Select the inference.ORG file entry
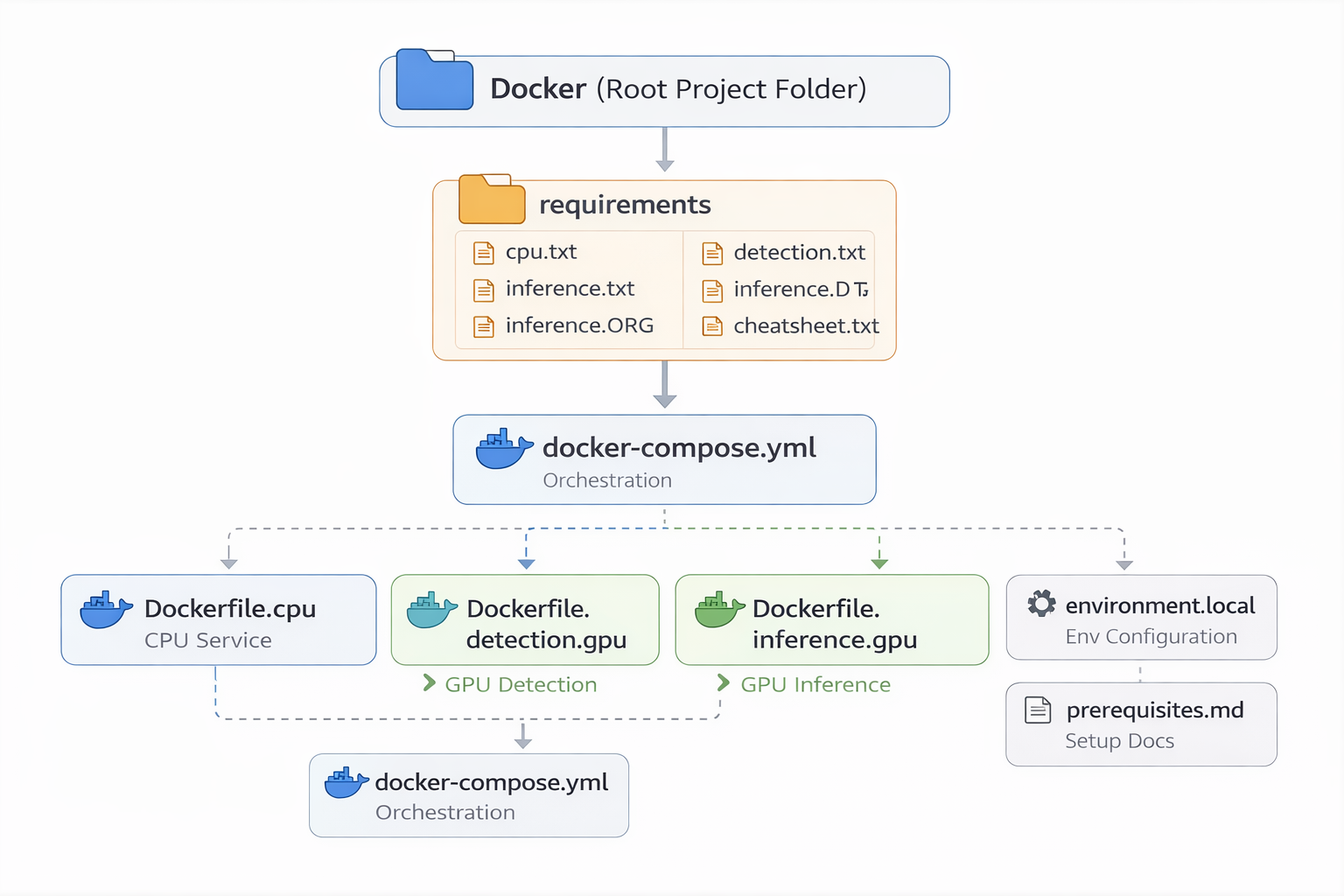This screenshot has height=896, width=1344. point(580,325)
